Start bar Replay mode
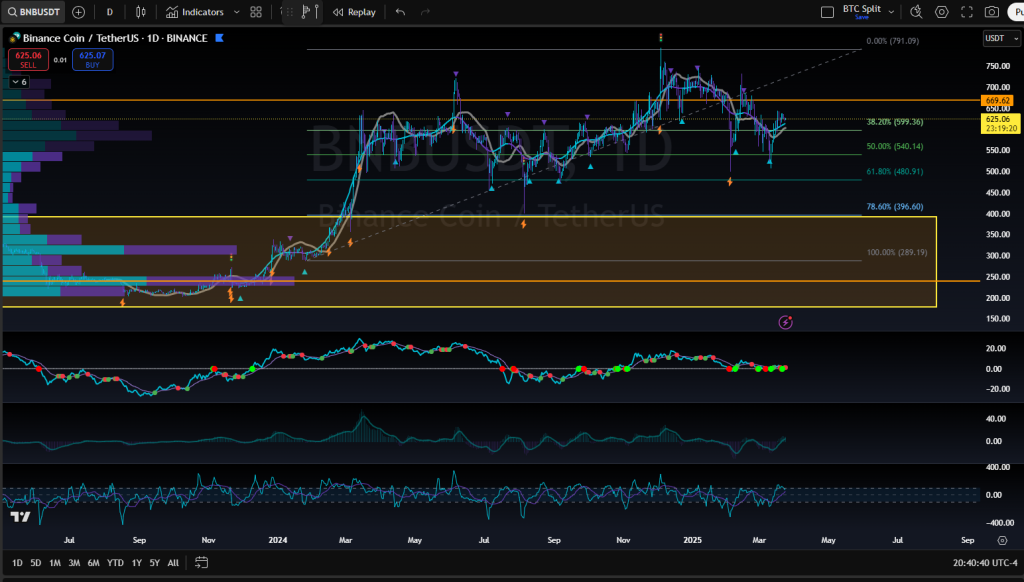1024x582 pixels. (354, 12)
